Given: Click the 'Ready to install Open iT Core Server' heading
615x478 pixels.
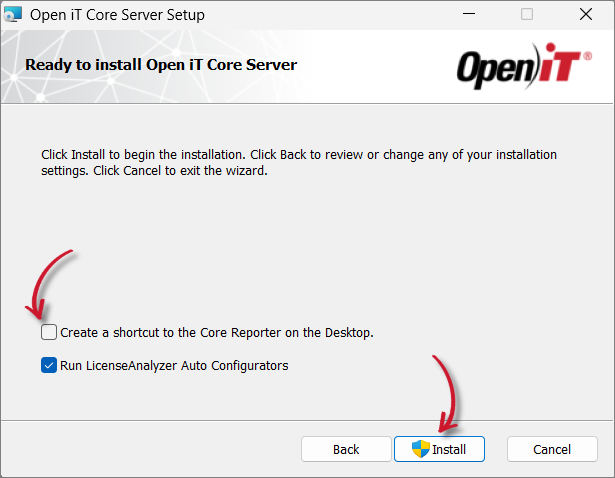Looking at the screenshot, I should (161, 65).
